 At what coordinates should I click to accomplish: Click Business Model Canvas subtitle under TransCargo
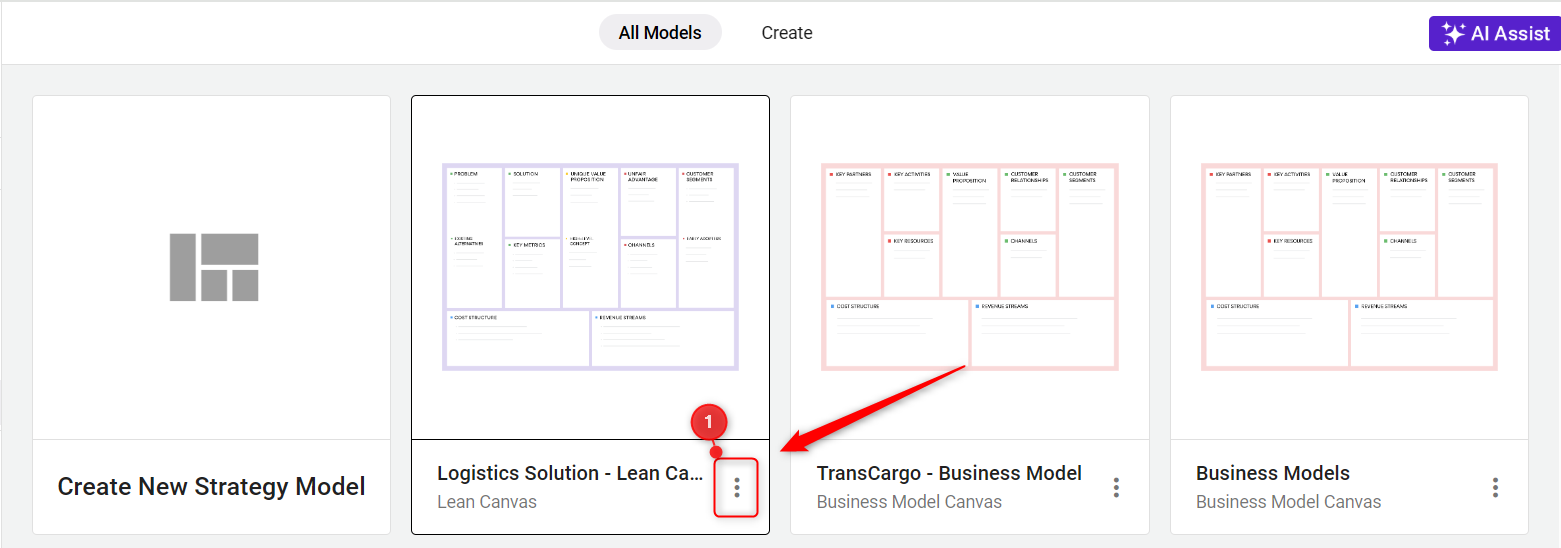click(909, 502)
